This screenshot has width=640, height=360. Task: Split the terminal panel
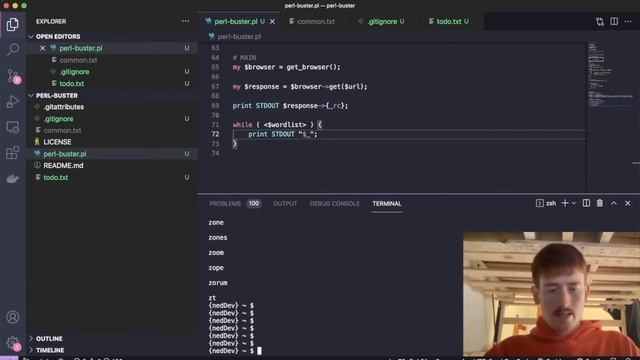coord(586,203)
